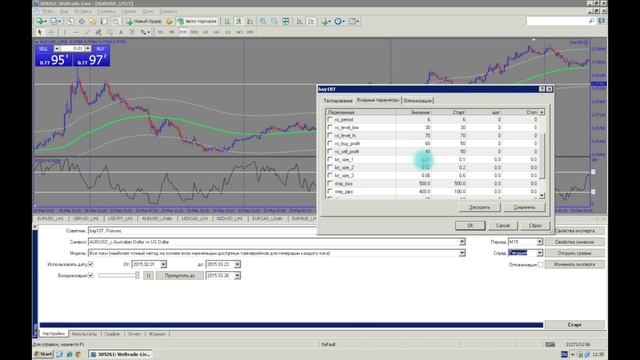Screen dimensions: 640x360
Task: Check the parameter checkbox with value 400.0
Action: click(330, 191)
